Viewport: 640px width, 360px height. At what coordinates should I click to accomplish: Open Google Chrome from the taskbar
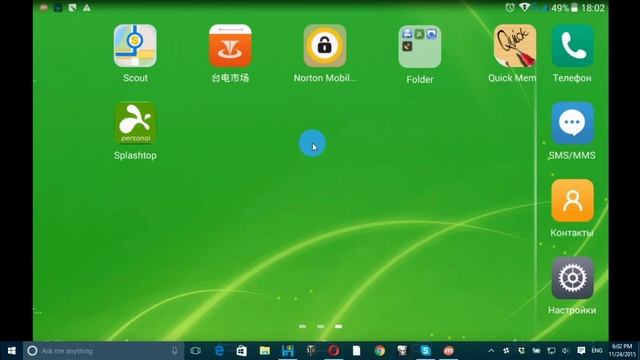click(x=380, y=351)
